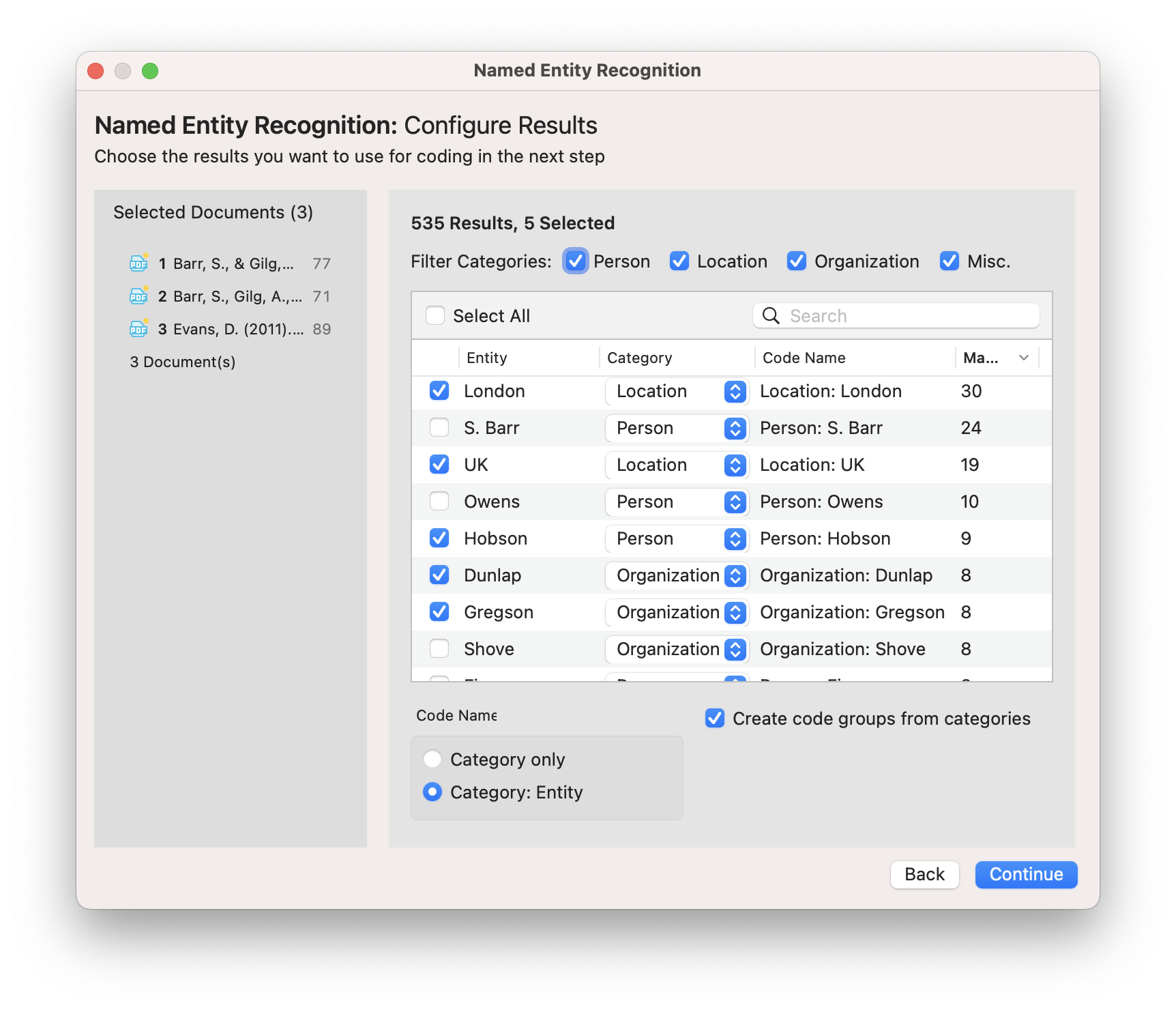Click the PDF icon for Barr, S., & Gilg document
This screenshot has height=1010, width=1176.
point(138,263)
